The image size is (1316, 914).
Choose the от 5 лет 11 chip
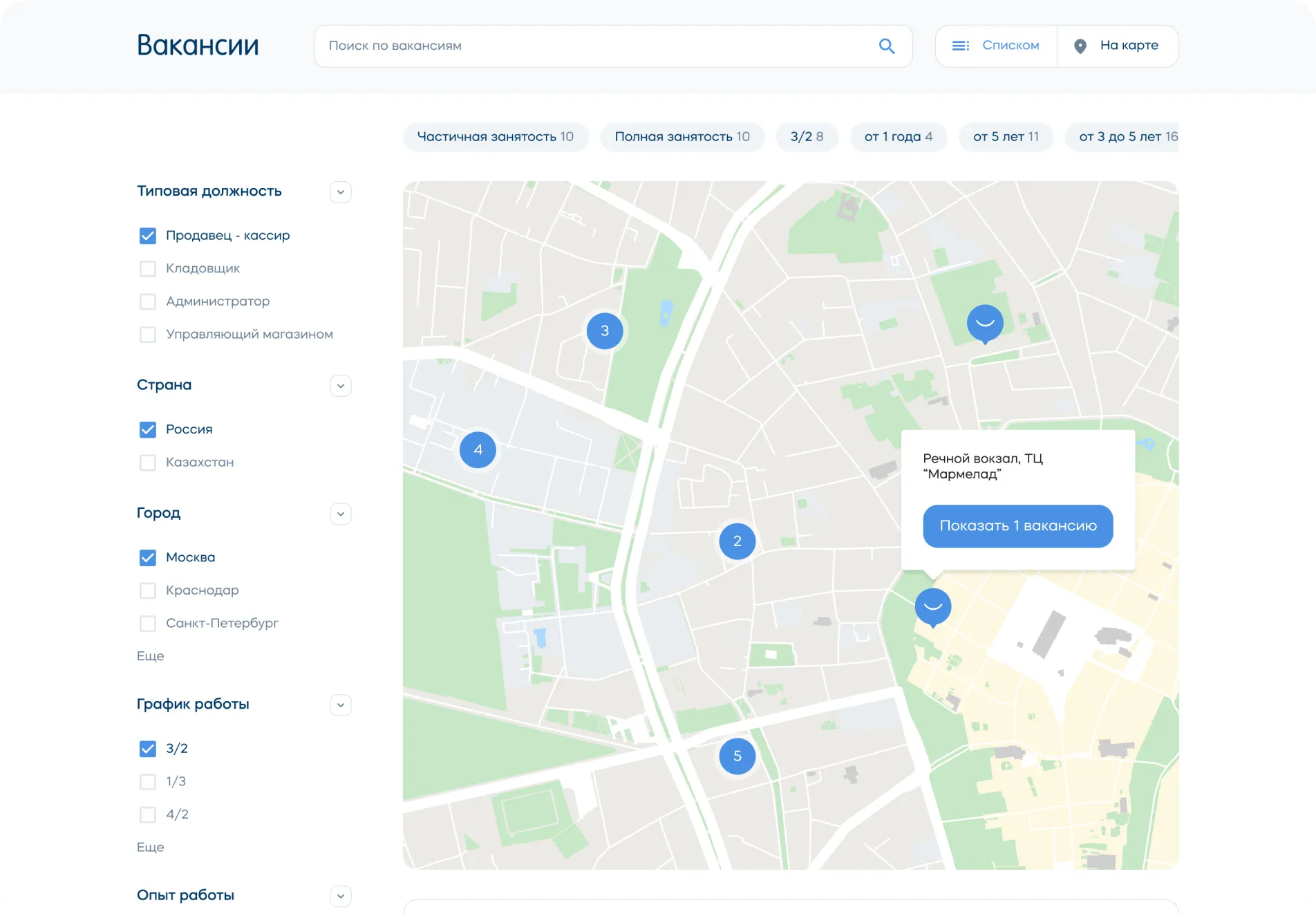(x=1006, y=137)
